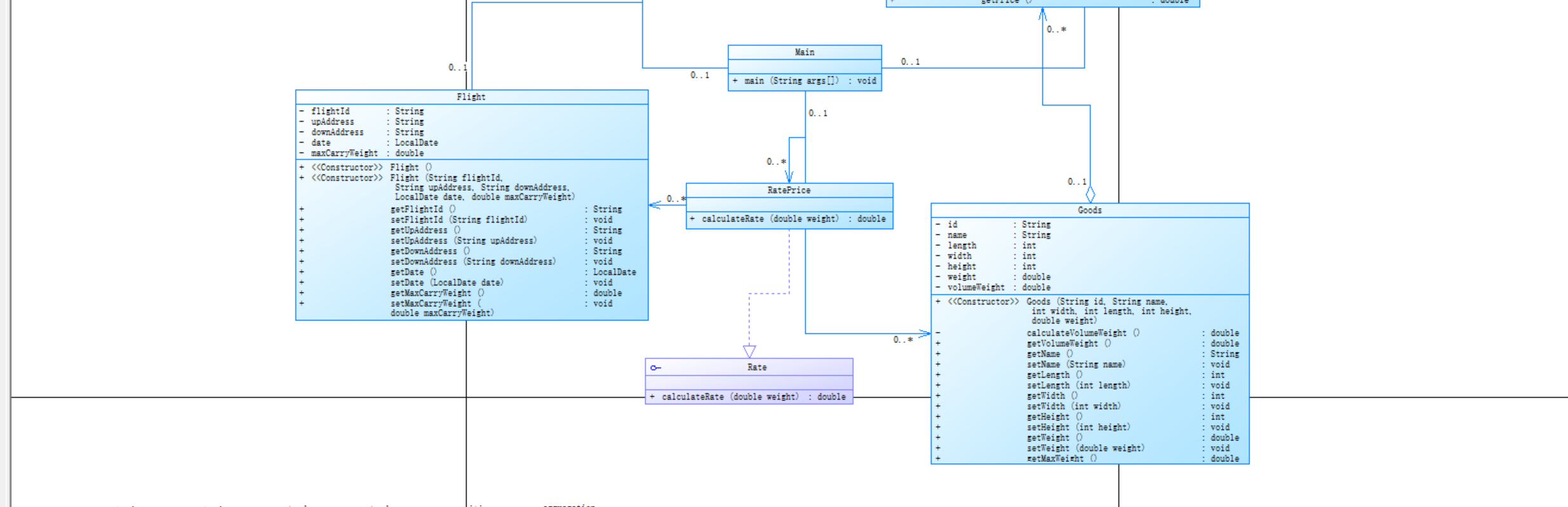Select main (String args[]) method in Main

(x=804, y=81)
